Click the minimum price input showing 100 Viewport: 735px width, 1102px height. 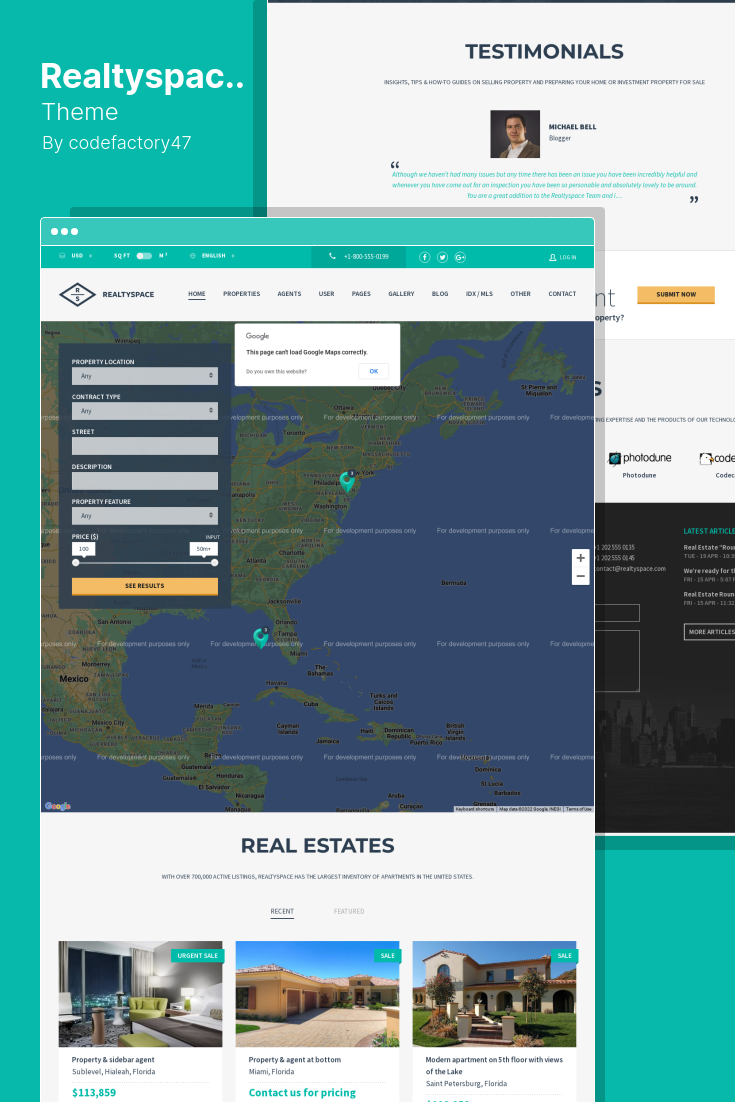click(84, 549)
